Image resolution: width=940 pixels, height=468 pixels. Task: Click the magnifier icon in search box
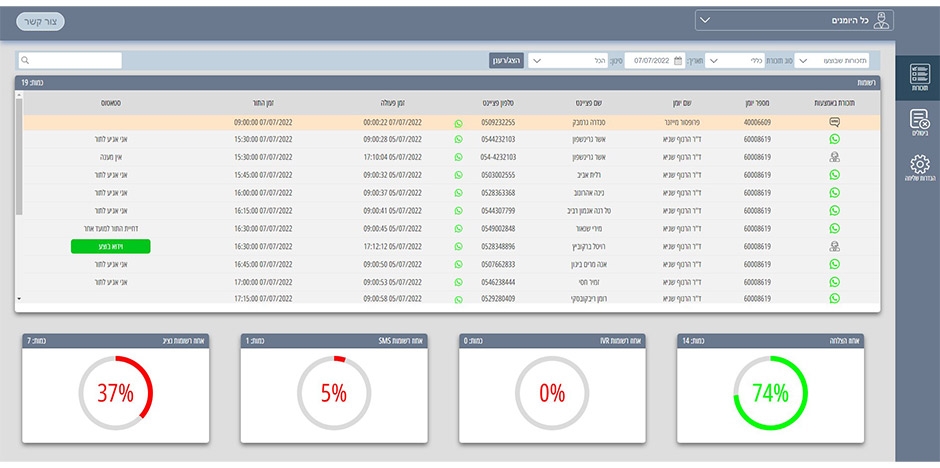click(x=26, y=61)
